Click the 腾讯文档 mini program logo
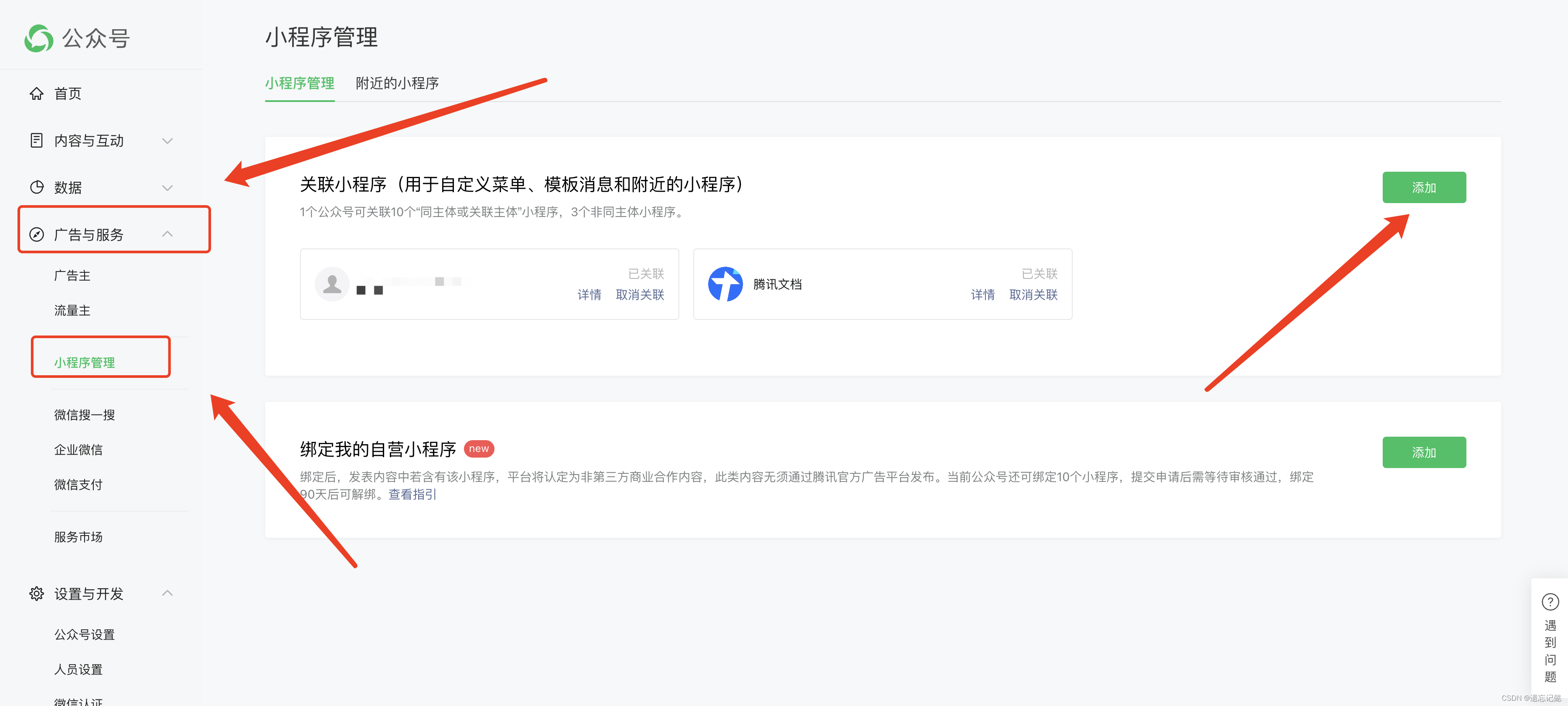The width and height of the screenshot is (1568, 706). pyautogui.click(x=725, y=284)
